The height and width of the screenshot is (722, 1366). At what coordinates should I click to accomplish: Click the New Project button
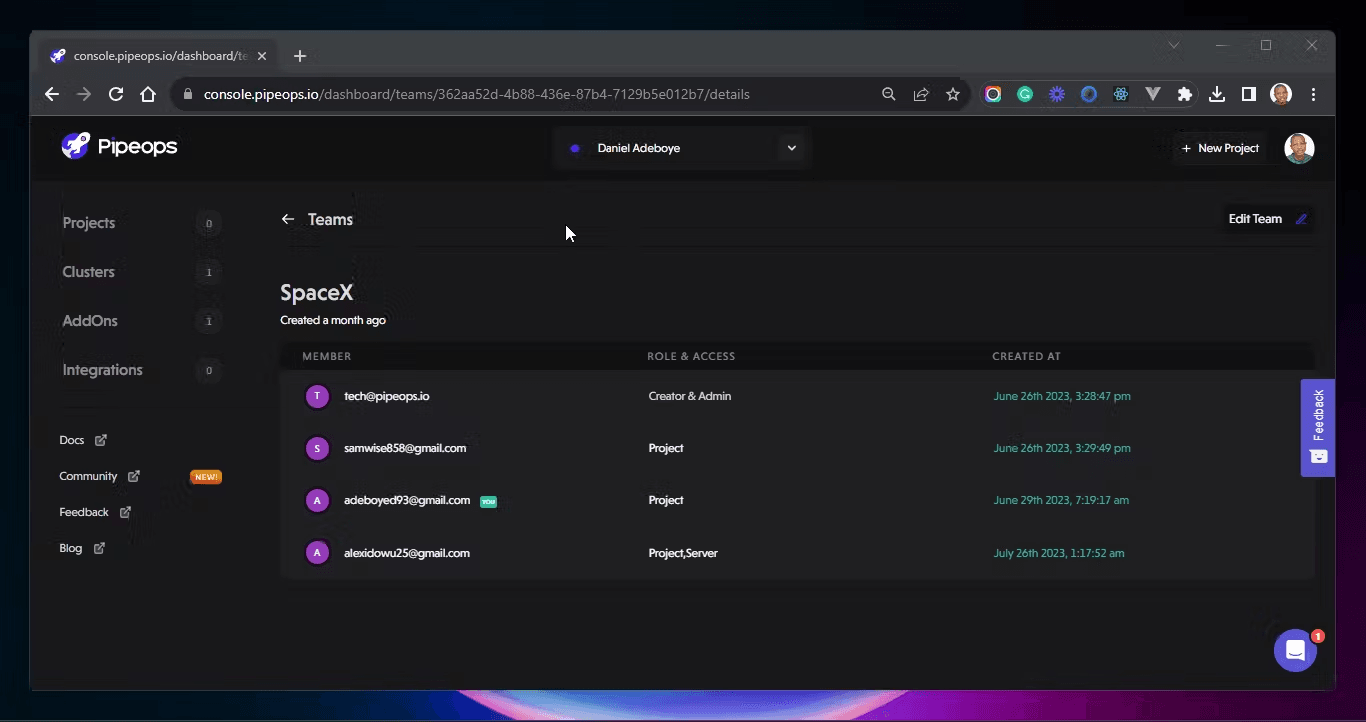tap(1220, 148)
